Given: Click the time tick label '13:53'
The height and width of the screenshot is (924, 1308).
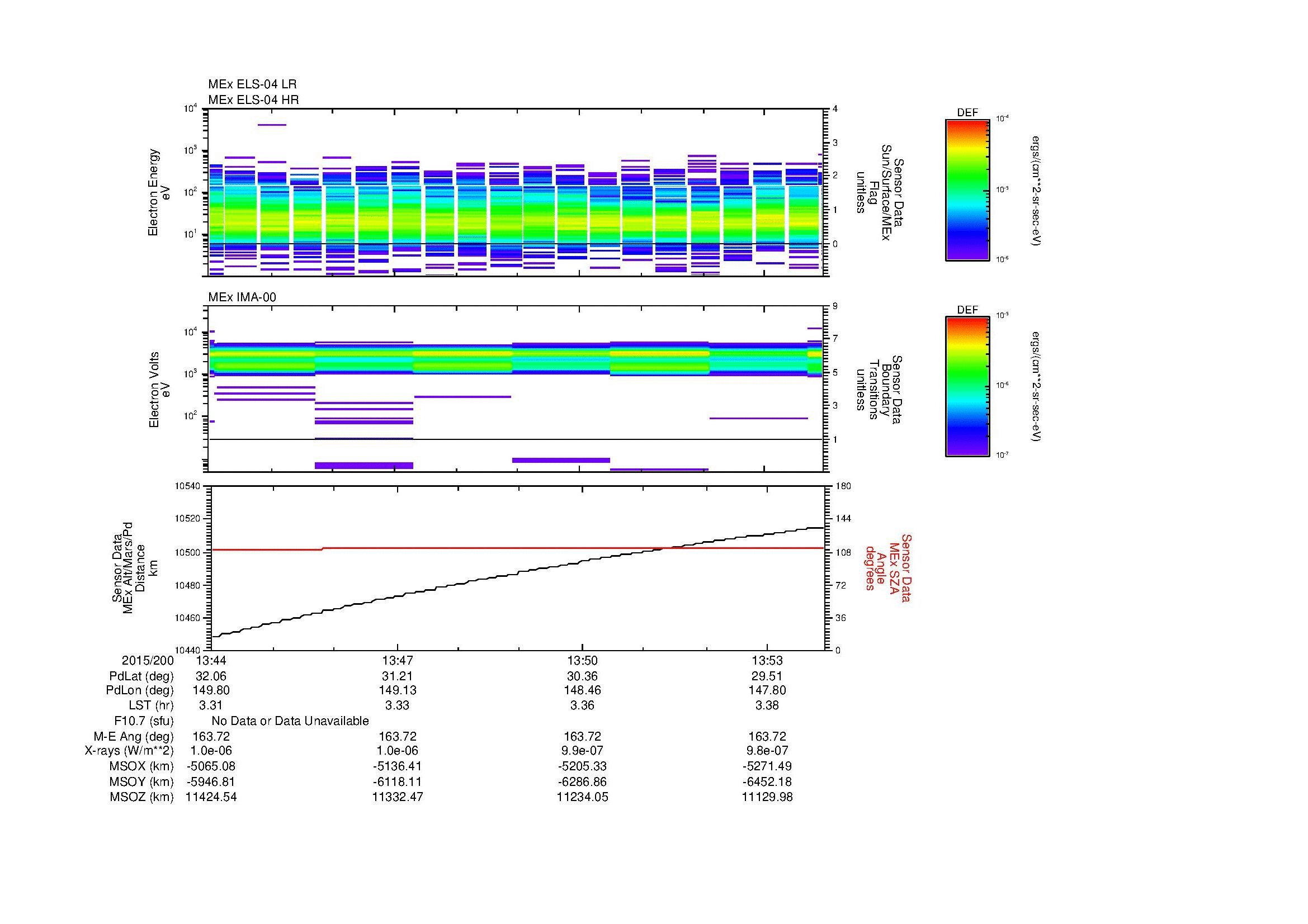Looking at the screenshot, I should pos(767,660).
